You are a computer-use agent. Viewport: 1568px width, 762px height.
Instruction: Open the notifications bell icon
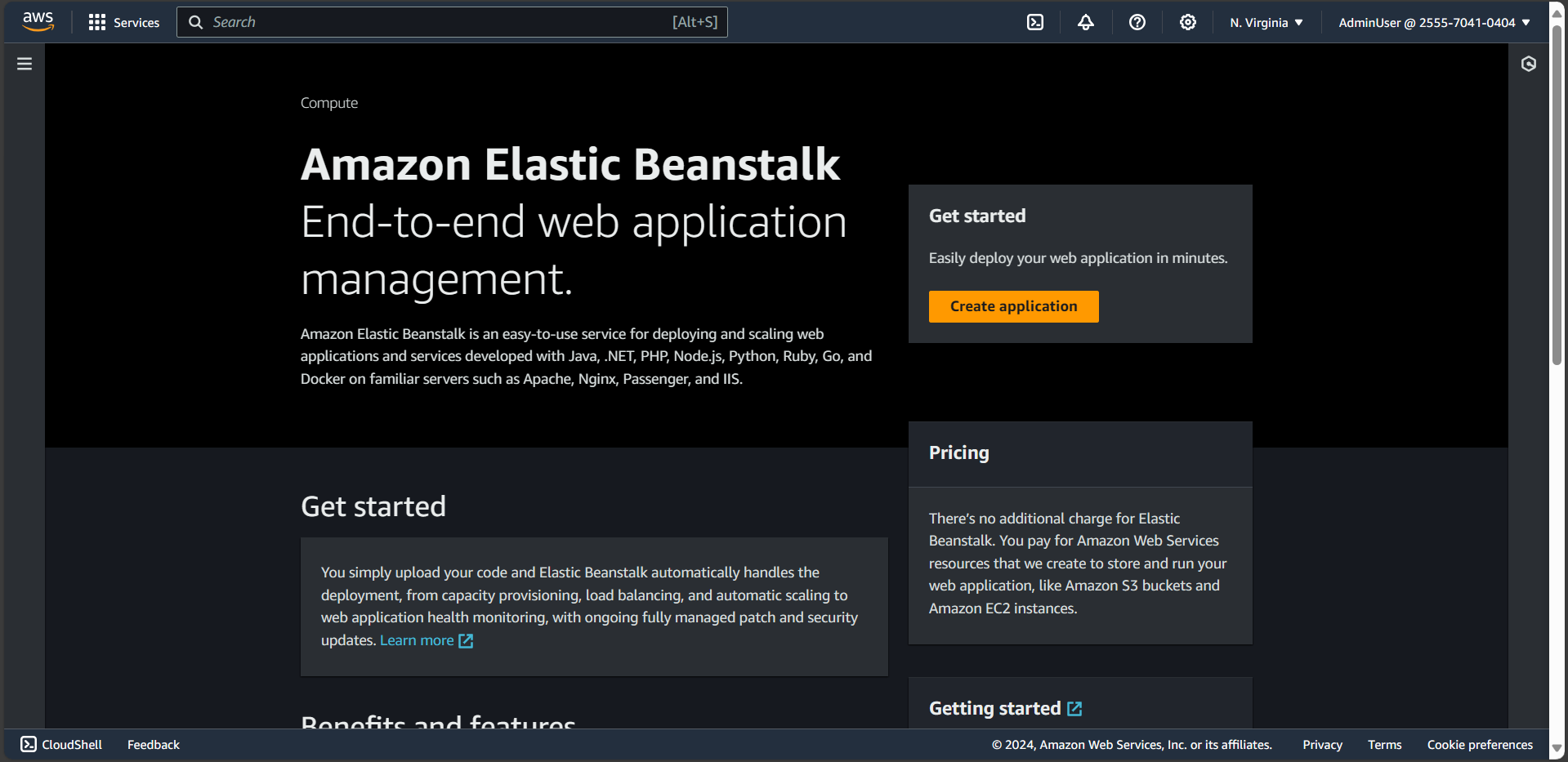click(x=1086, y=22)
